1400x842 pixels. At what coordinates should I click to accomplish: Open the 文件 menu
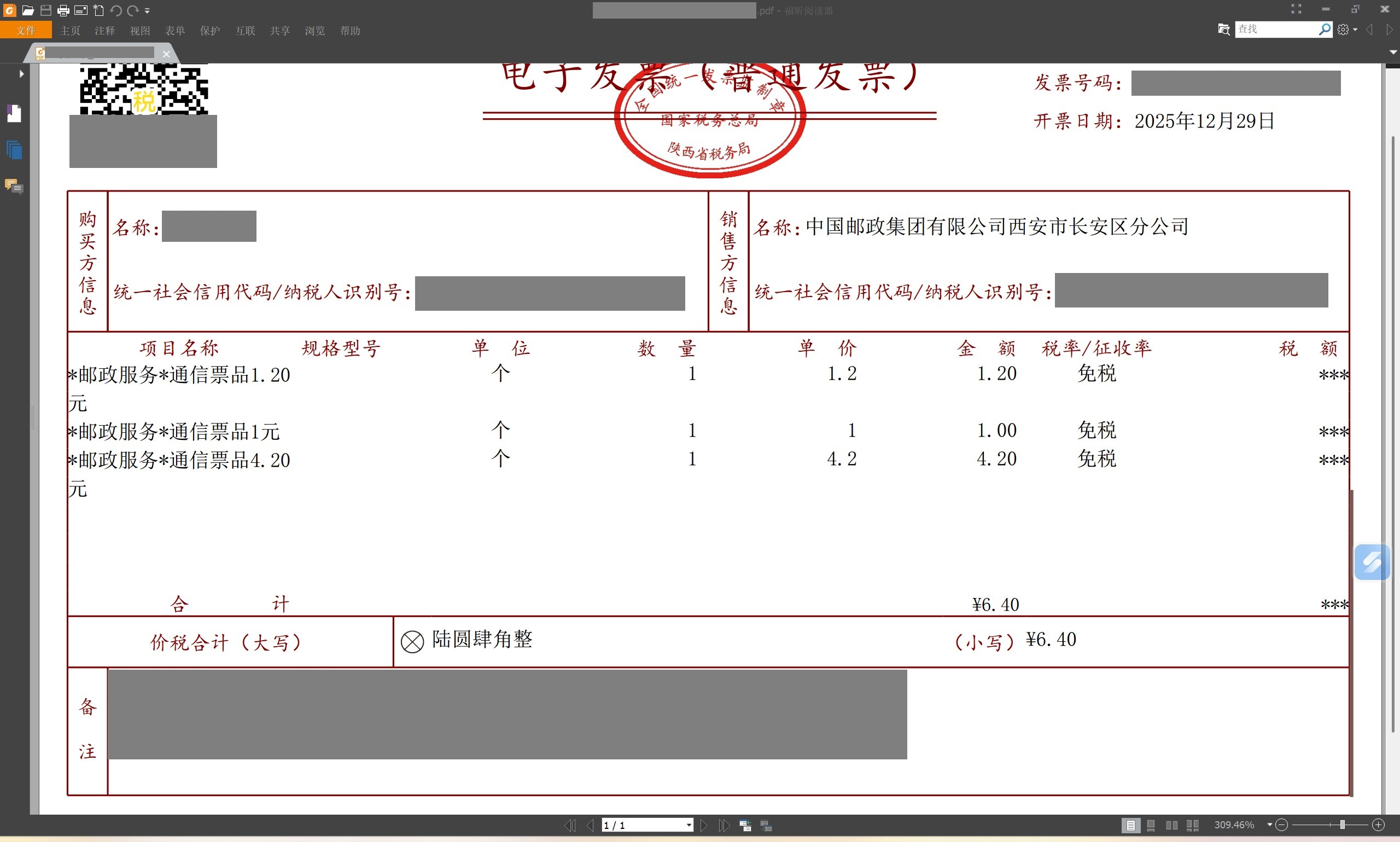[x=26, y=30]
